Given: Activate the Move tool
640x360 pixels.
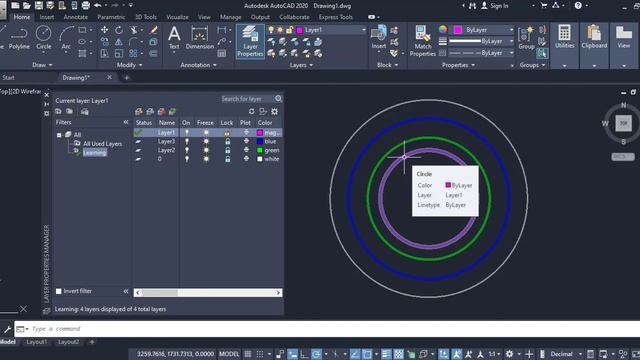Looking at the screenshot, I should click(x=104, y=30).
